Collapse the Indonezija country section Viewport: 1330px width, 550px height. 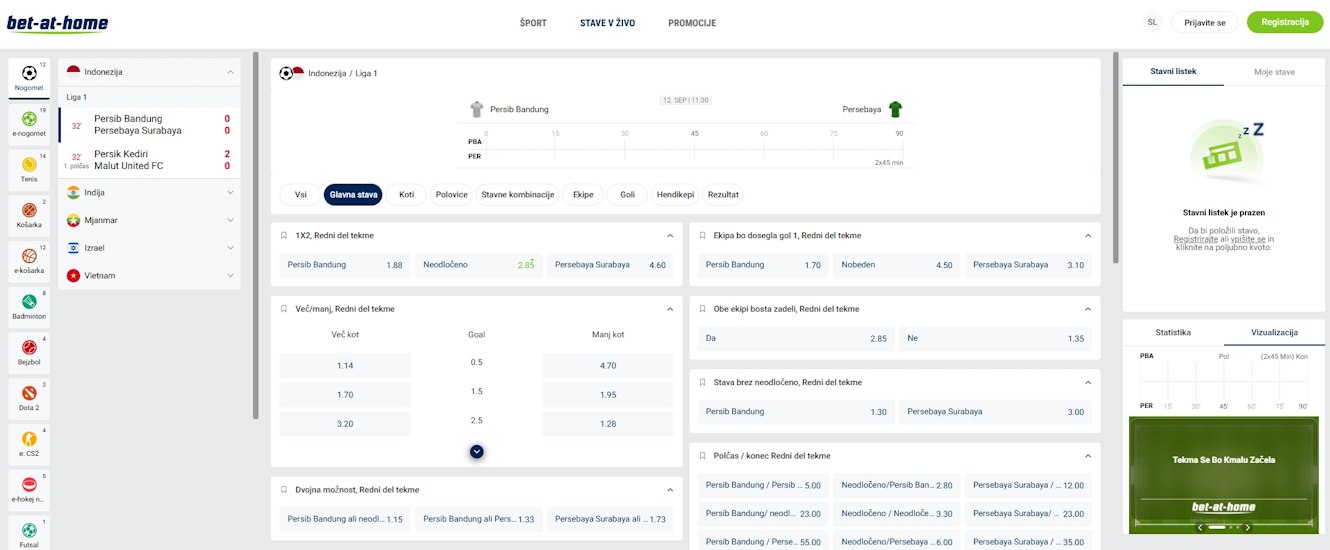[x=231, y=72]
